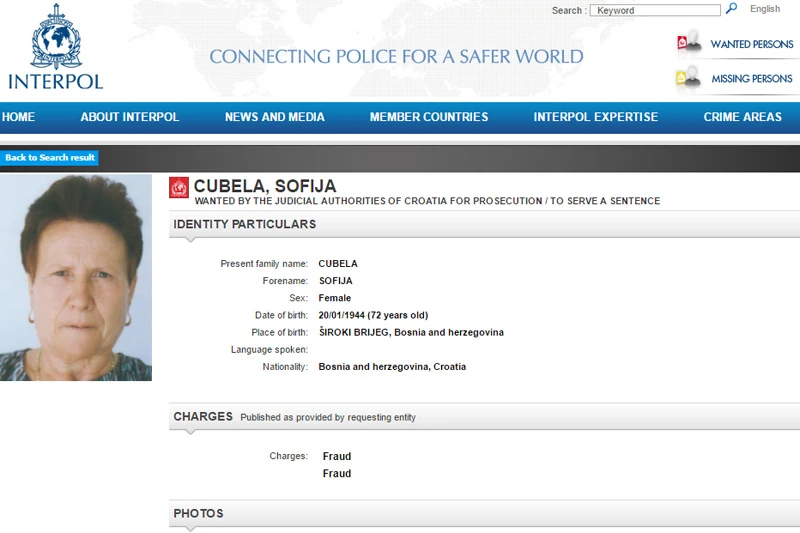
Task: Select the family name value CUBELA
Action: (x=338, y=264)
